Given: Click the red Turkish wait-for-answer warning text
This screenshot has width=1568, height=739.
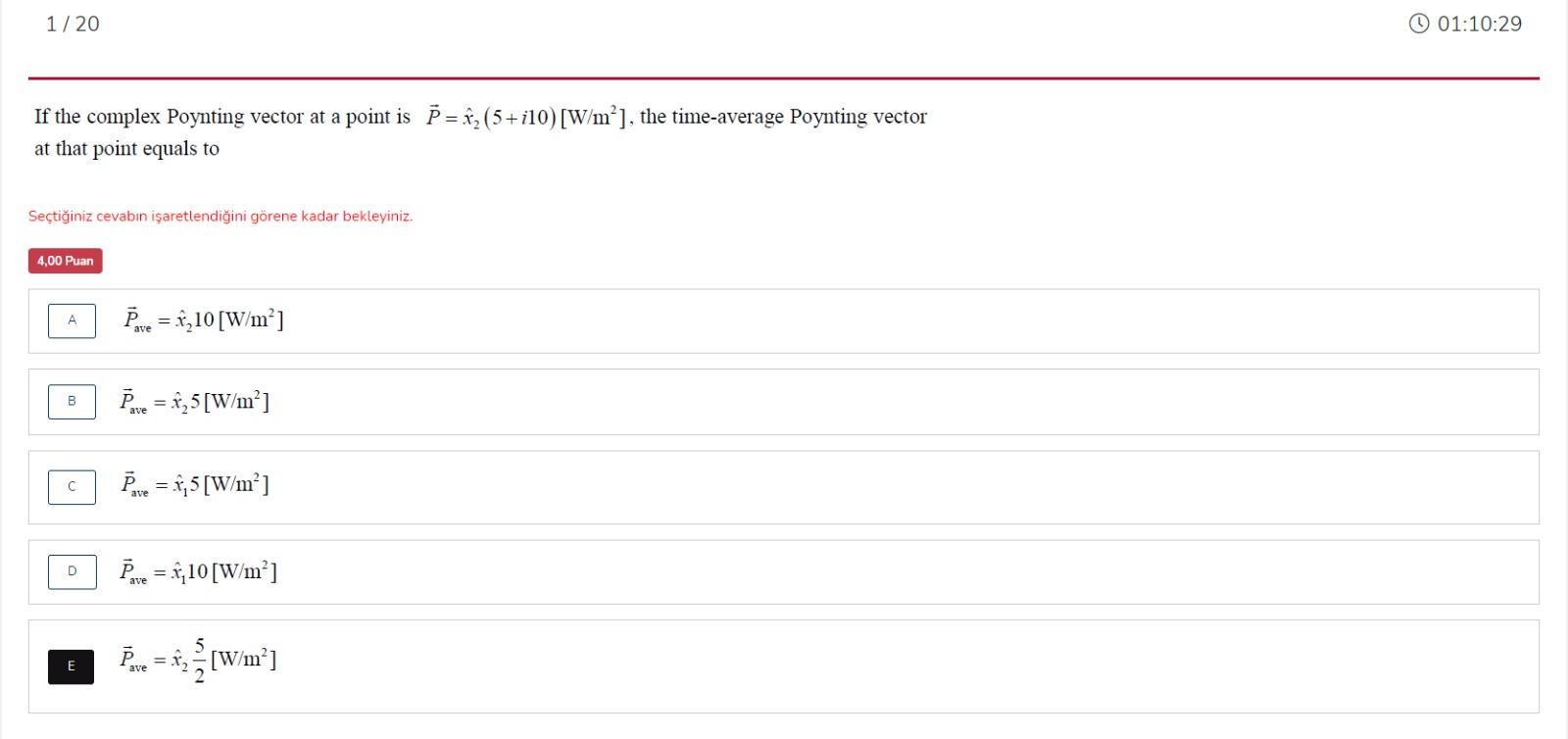Looking at the screenshot, I should pyautogui.click(x=220, y=216).
